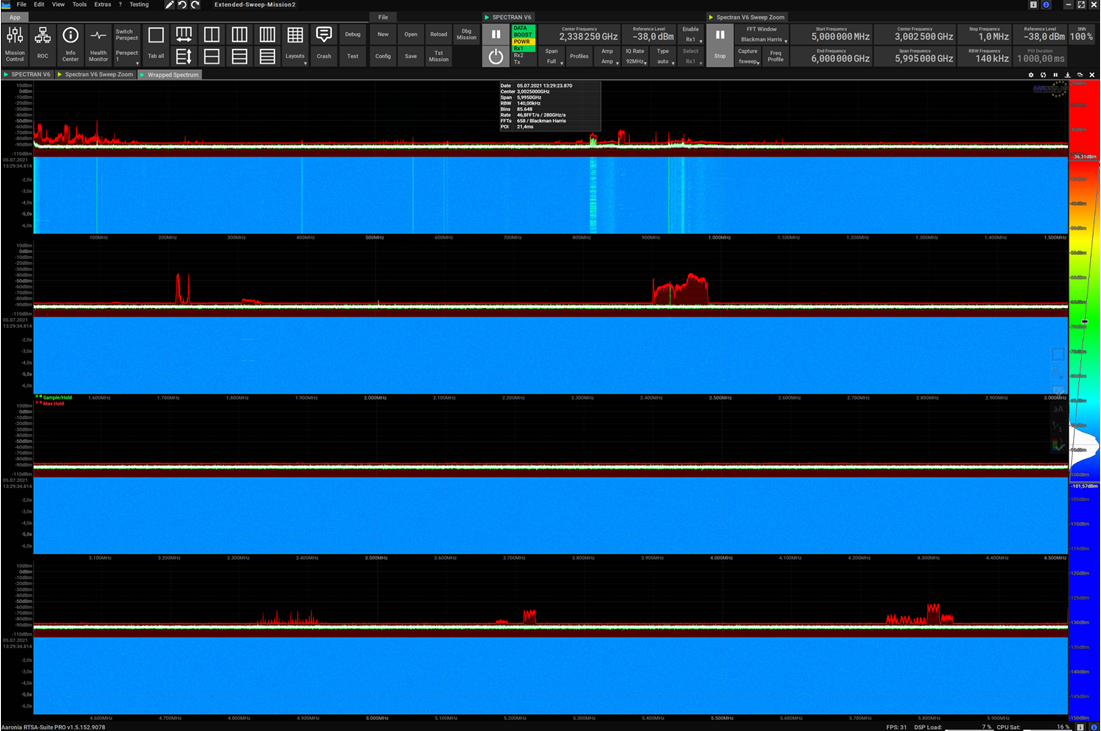1101x731 pixels.
Task: Open the Type auto dropdown
Action: coord(663,56)
